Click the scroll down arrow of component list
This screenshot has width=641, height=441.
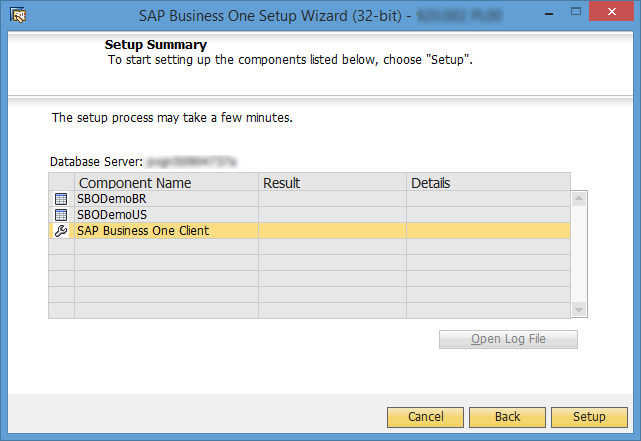pos(579,309)
